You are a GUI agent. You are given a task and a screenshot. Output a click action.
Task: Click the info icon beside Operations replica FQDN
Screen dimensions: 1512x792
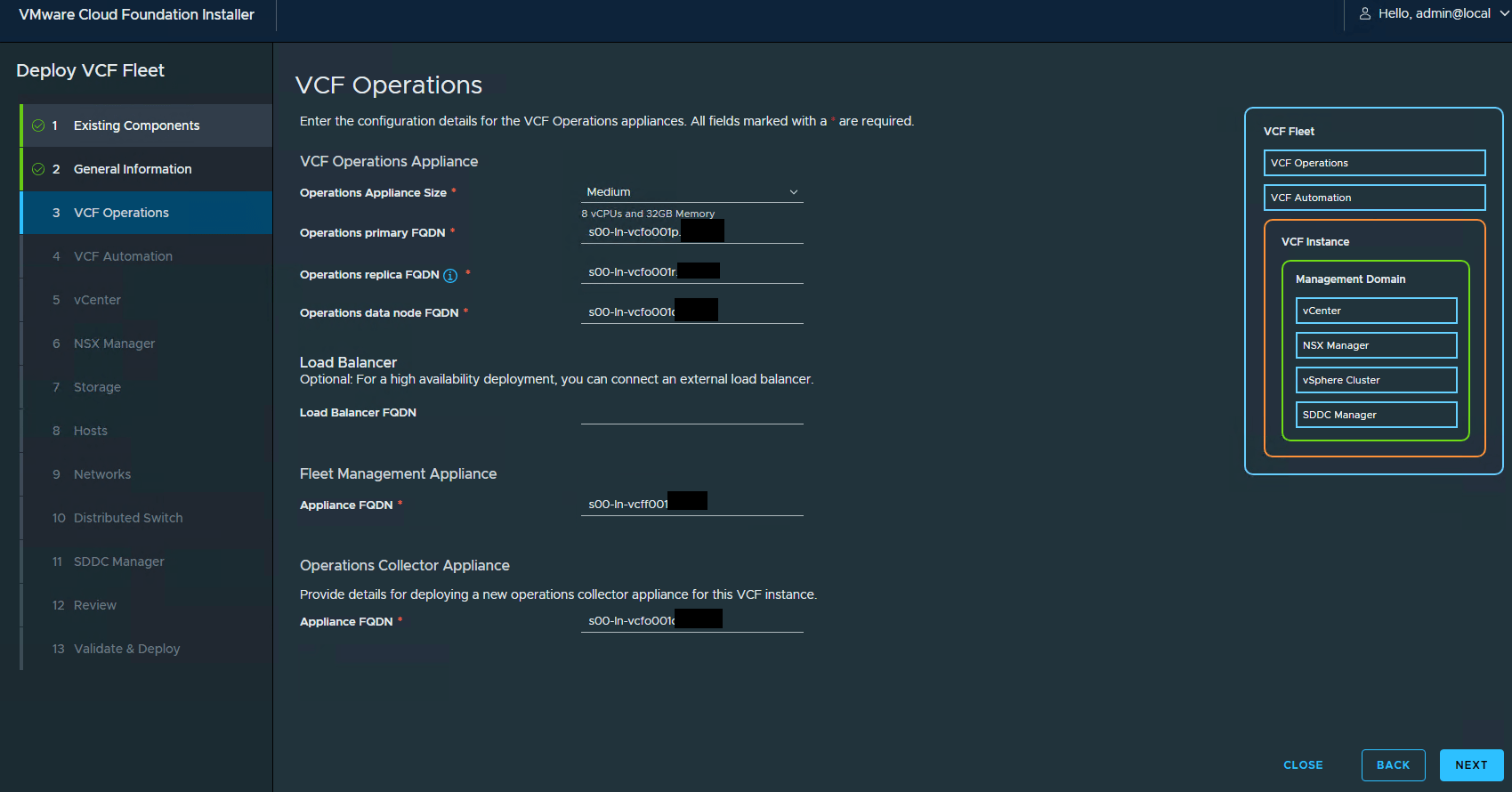coord(450,276)
